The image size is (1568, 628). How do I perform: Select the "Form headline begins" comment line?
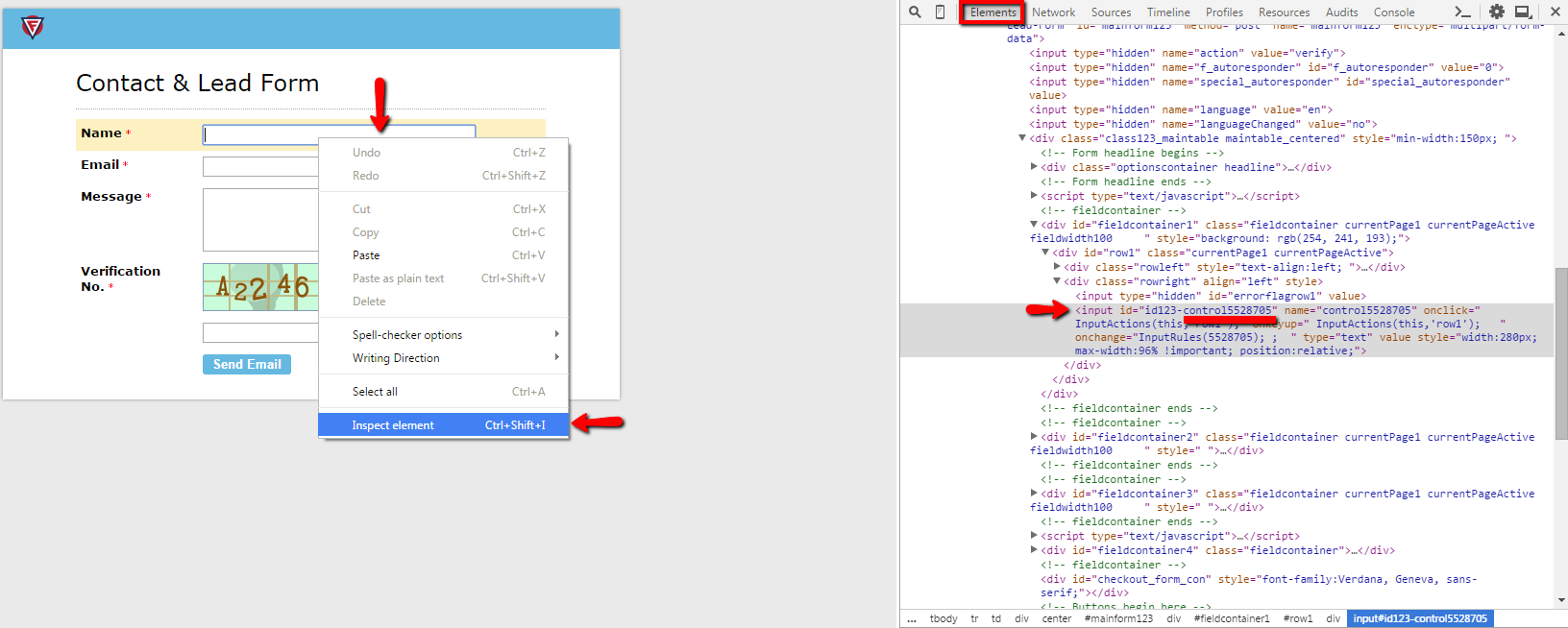[1132, 153]
